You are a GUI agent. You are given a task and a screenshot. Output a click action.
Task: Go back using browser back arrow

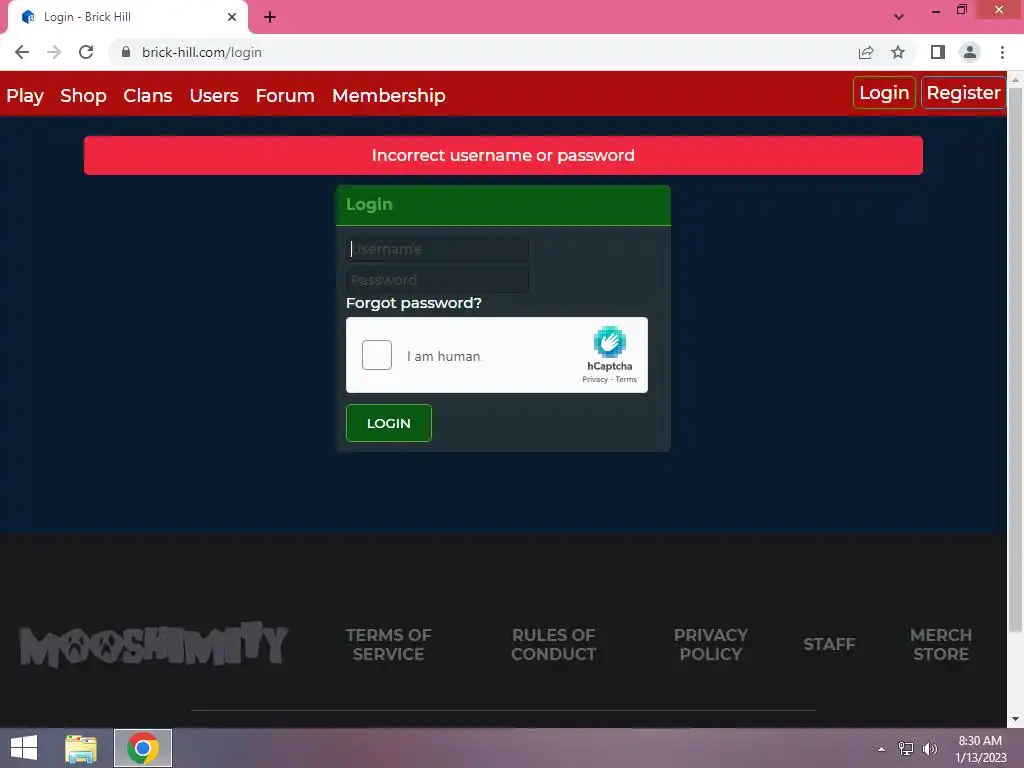(22, 52)
